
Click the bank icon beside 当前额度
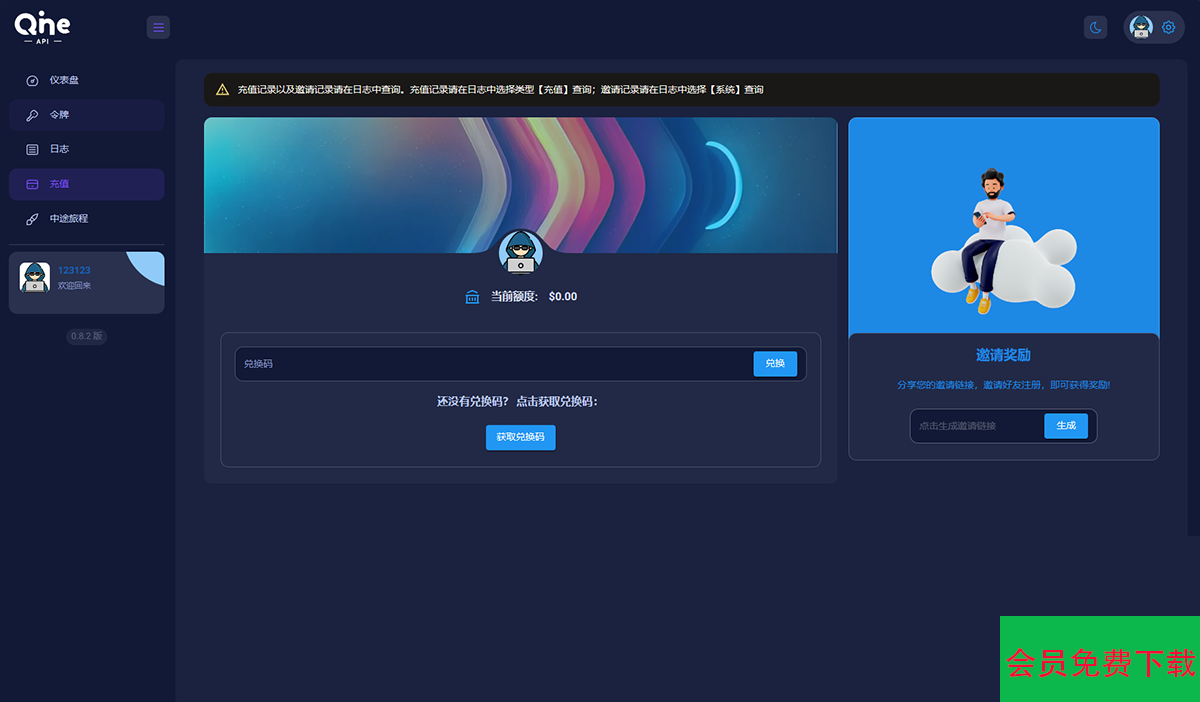coord(473,297)
